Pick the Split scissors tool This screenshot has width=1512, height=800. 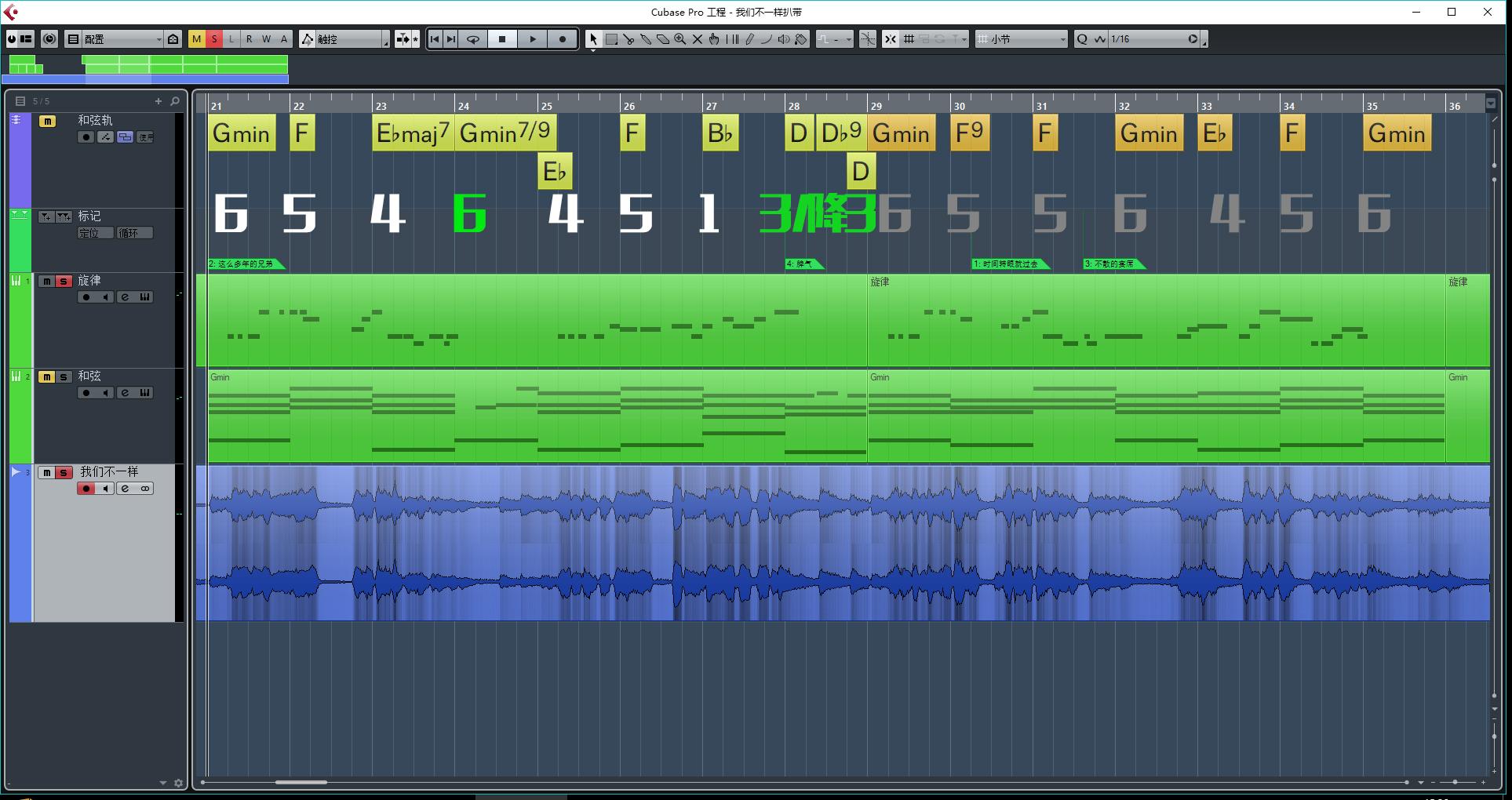coord(628,38)
